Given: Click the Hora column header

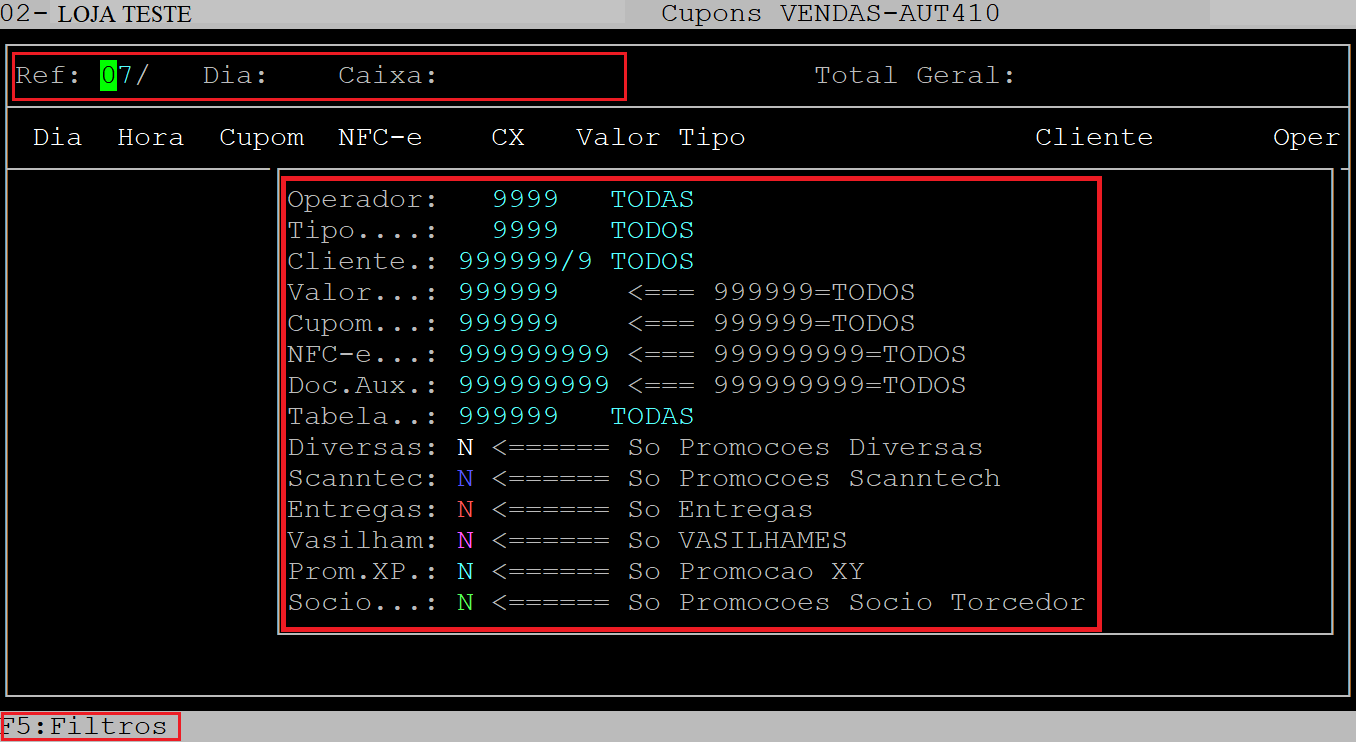Looking at the screenshot, I should point(150,137).
